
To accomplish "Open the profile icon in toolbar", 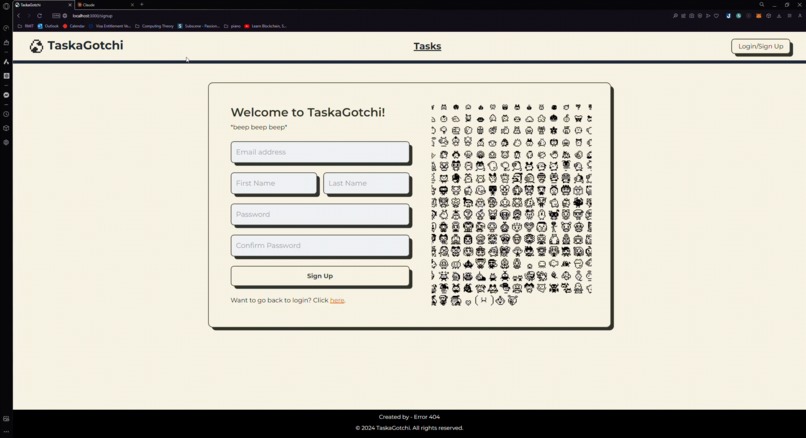I will [x=800, y=16].
